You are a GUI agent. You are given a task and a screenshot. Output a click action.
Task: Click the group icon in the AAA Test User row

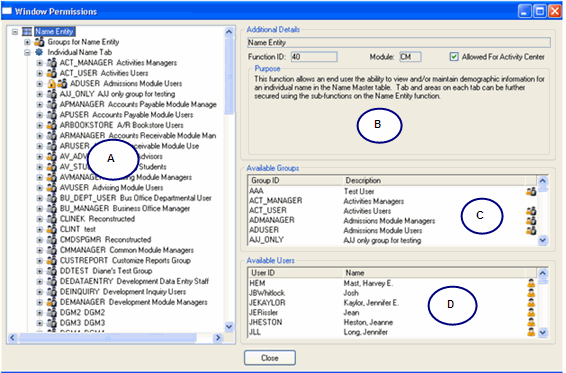click(x=531, y=192)
